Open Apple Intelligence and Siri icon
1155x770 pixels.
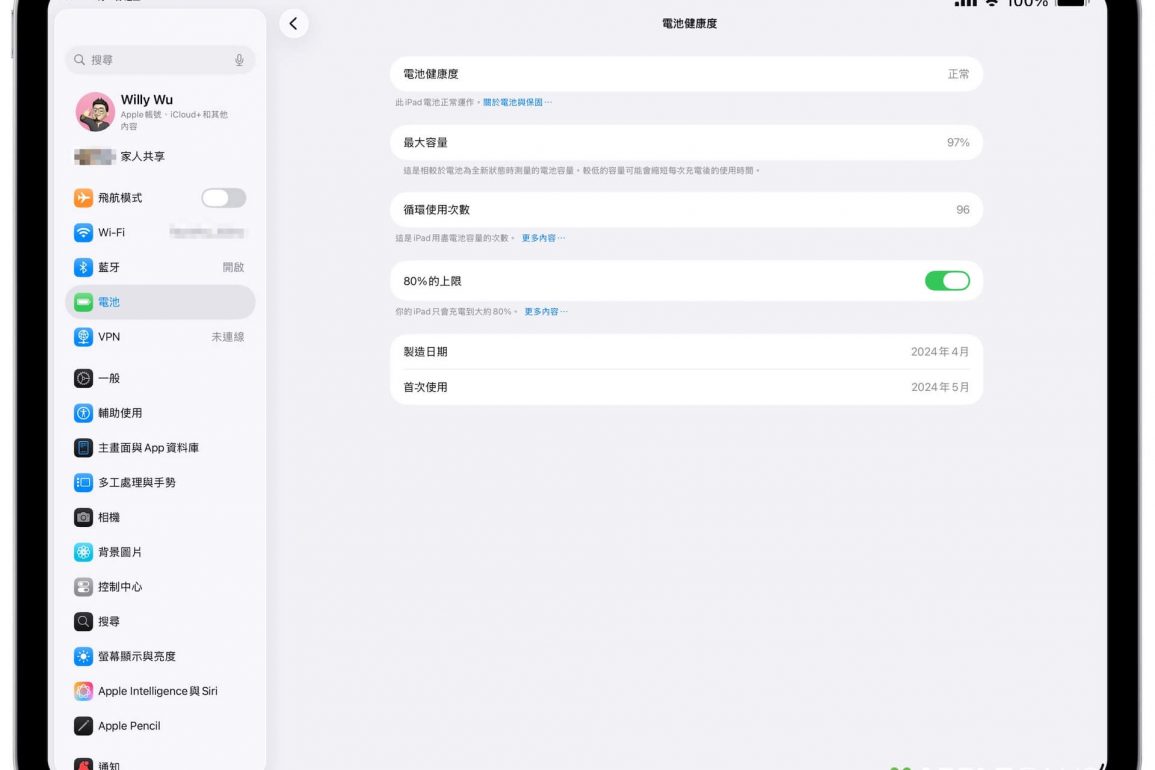[x=84, y=691]
